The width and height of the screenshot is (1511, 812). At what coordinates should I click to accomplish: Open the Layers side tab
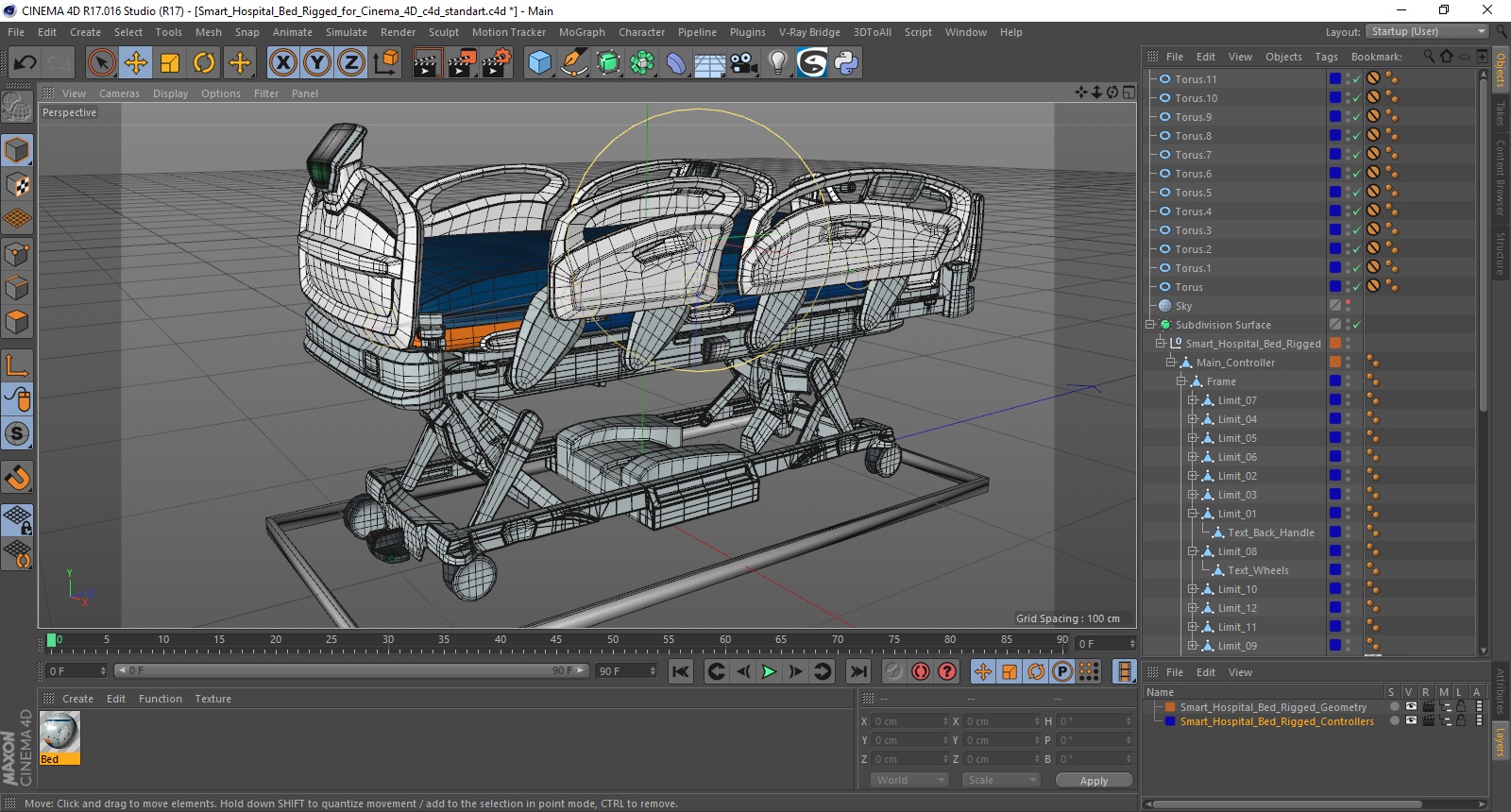1501,741
